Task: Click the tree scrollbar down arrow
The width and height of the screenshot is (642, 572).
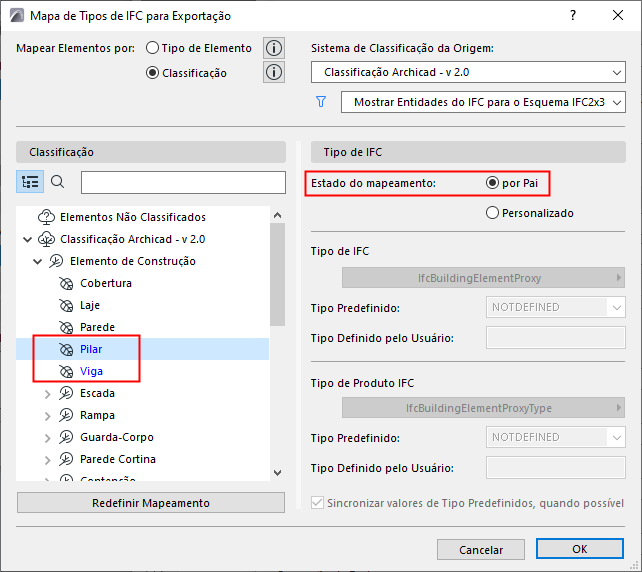Action: point(278,473)
